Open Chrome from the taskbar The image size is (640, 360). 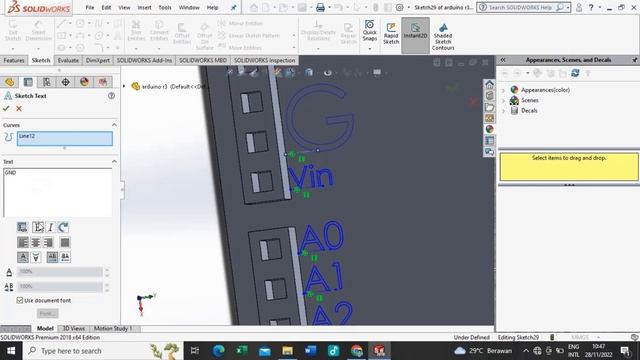356,351
